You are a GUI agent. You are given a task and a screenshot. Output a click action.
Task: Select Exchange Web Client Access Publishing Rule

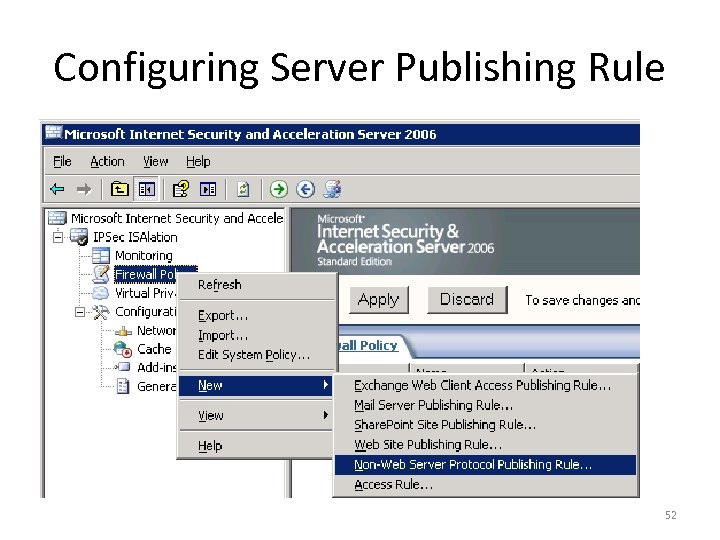pos(485,385)
